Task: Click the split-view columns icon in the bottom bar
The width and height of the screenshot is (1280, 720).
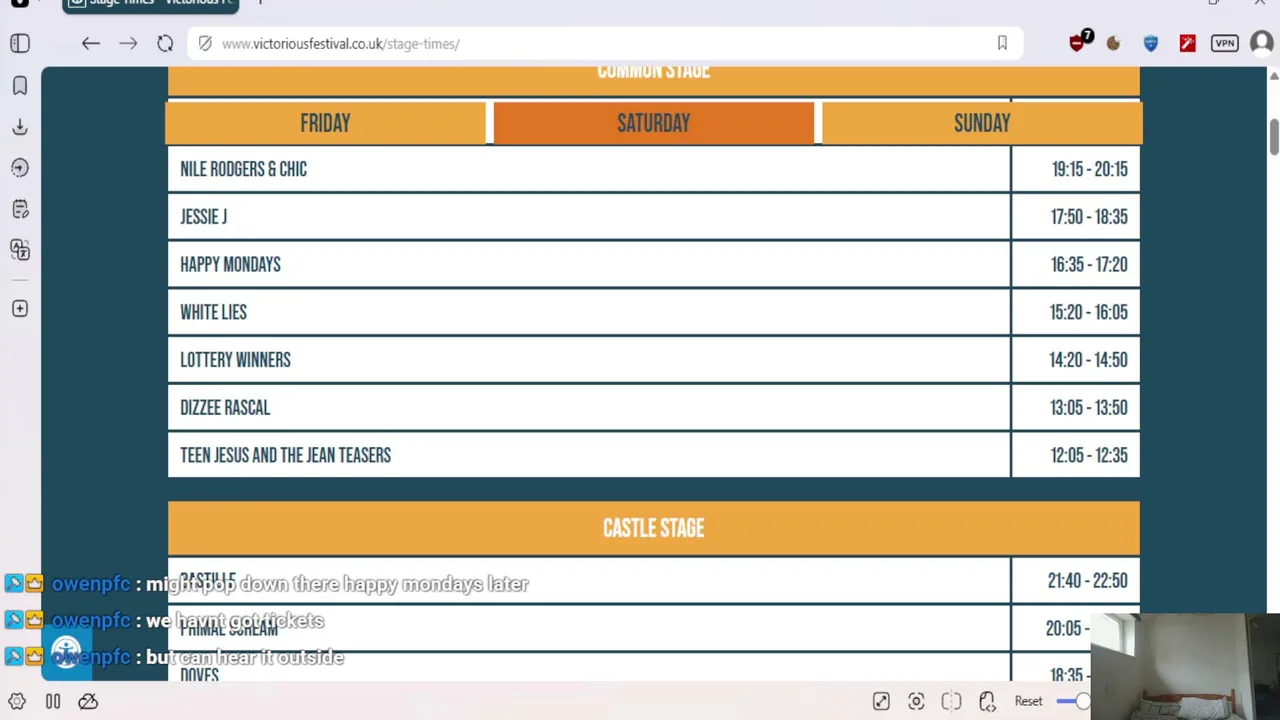Action: click(53, 702)
